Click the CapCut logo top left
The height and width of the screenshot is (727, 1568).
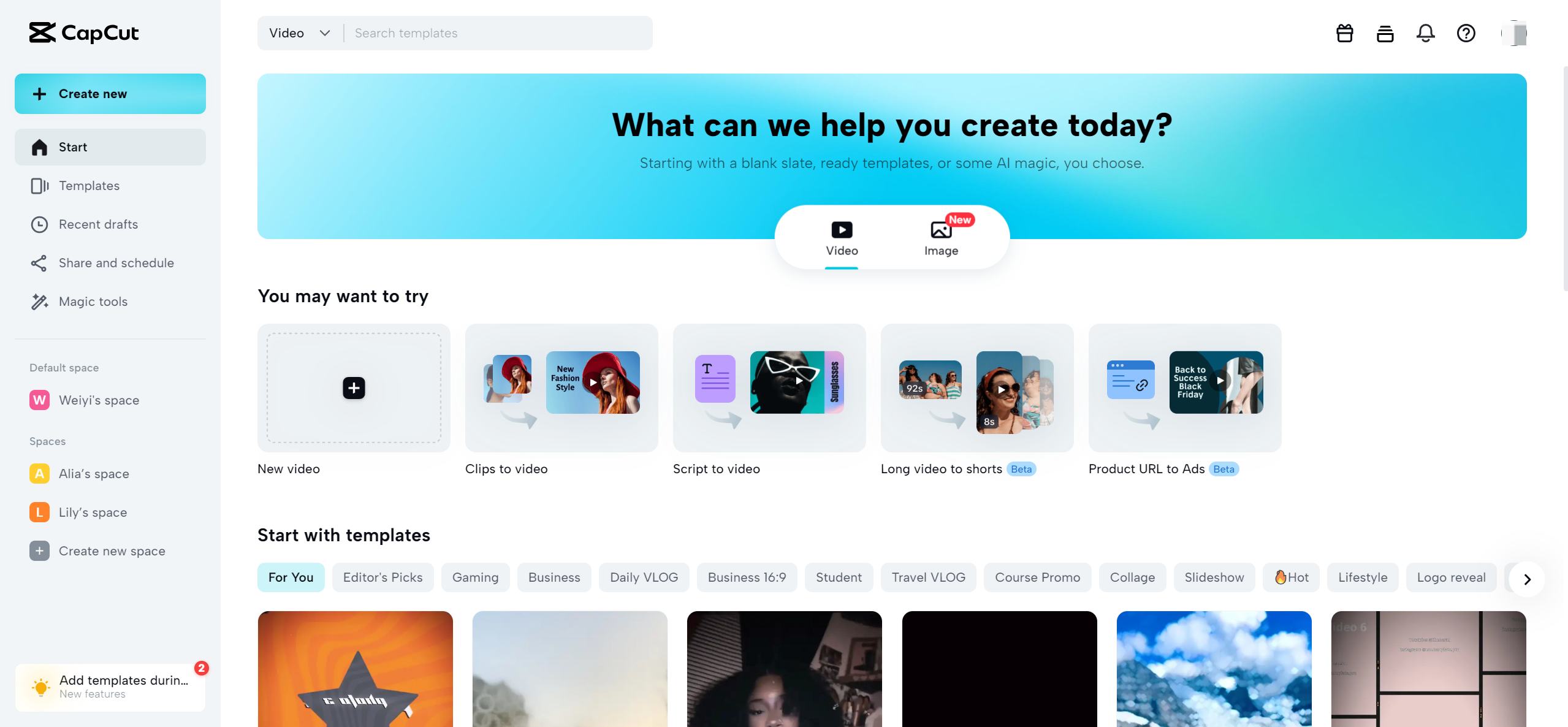click(x=83, y=31)
